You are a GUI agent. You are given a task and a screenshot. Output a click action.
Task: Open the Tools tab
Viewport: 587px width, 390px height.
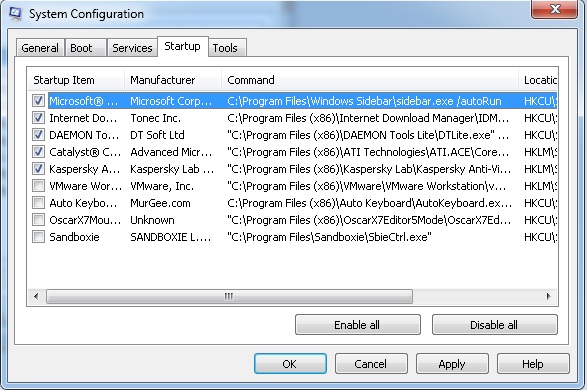(227, 48)
